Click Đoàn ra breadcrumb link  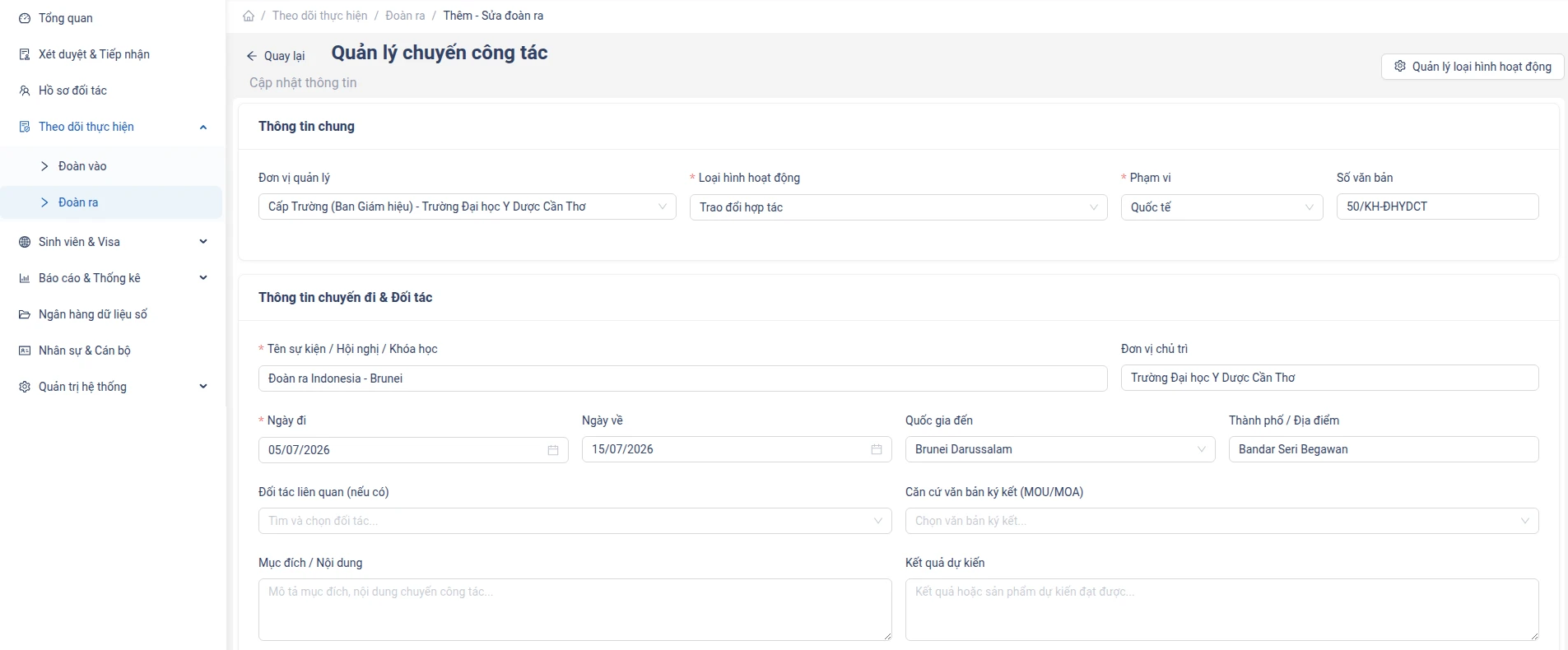pos(405,16)
